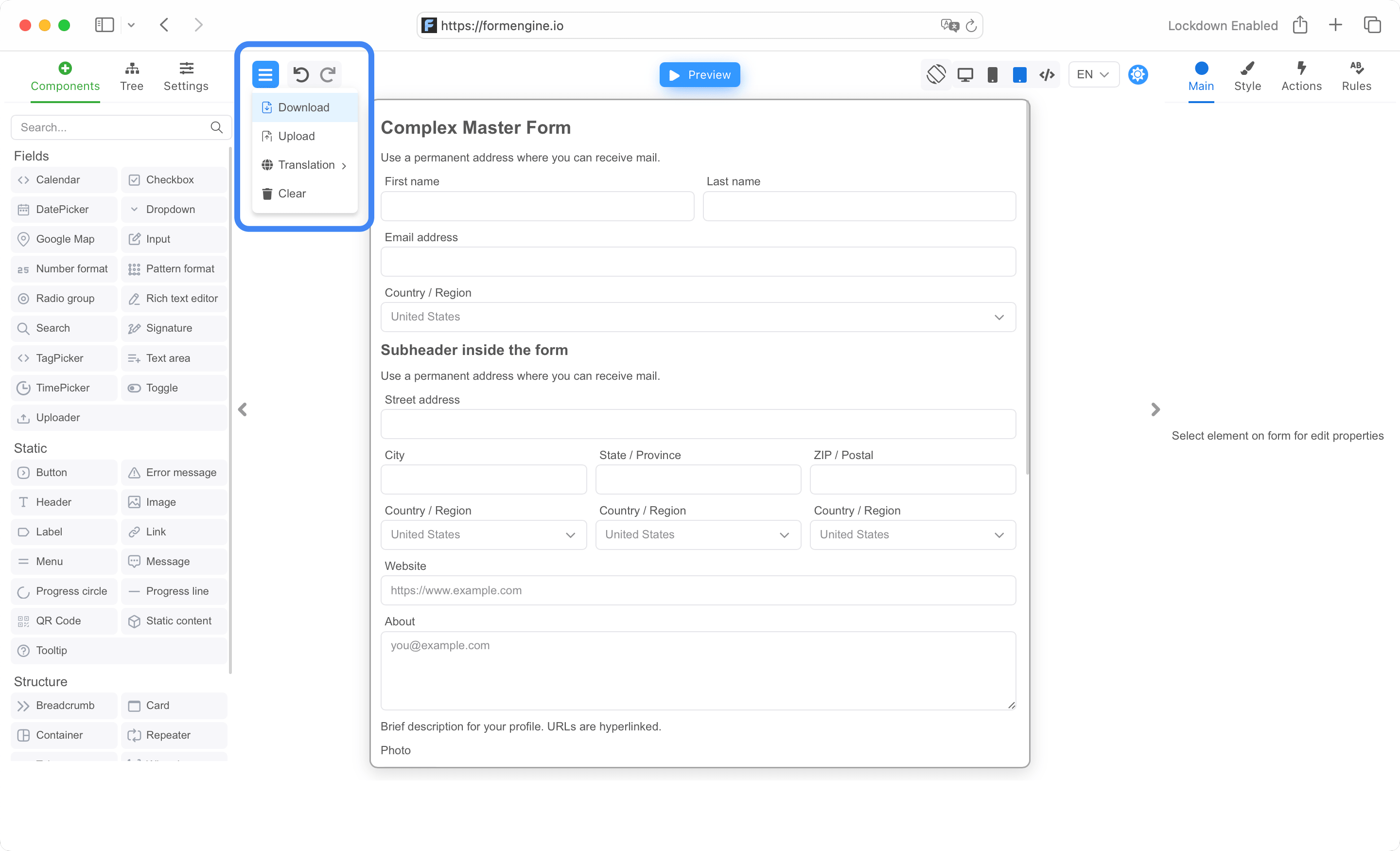Redo the last undone change
Viewport: 1400px width, 851px height.
tap(328, 74)
